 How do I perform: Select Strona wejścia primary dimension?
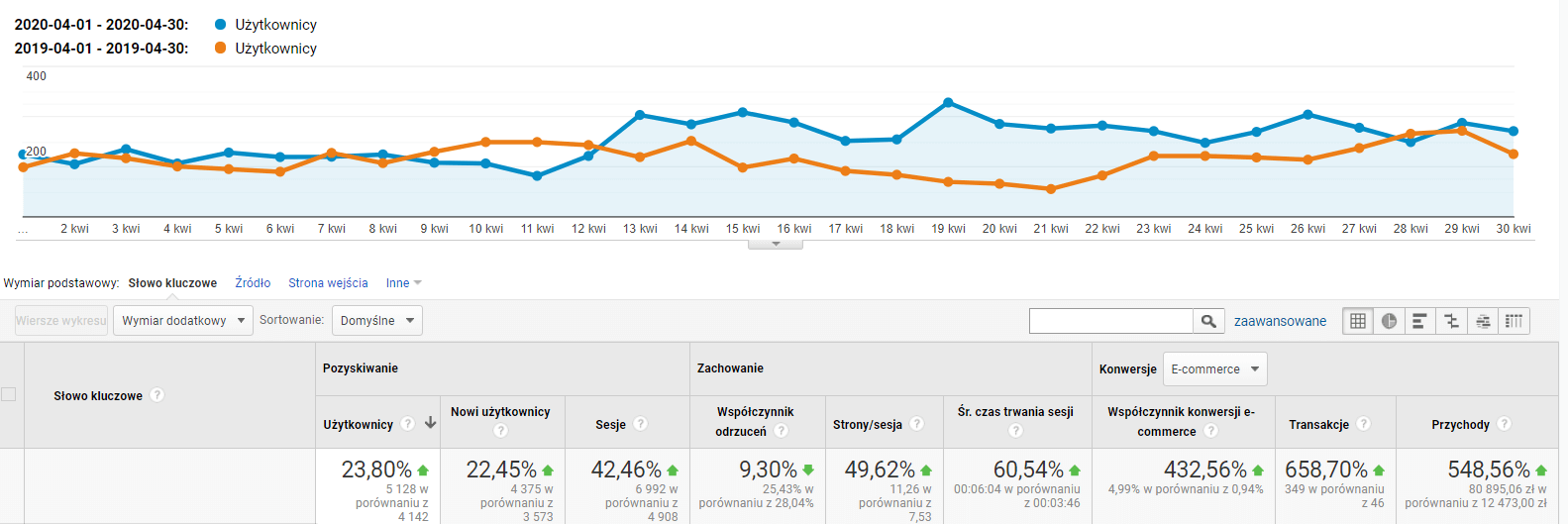click(x=328, y=283)
